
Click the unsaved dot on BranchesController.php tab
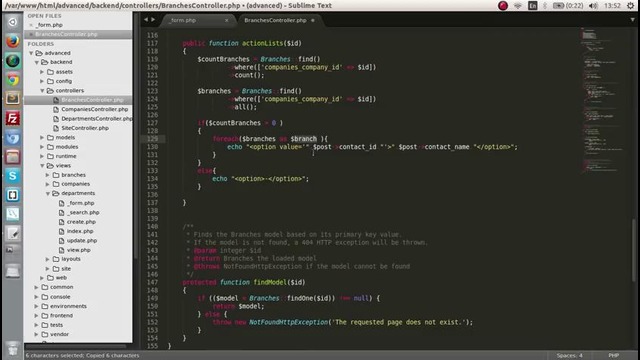point(313,20)
